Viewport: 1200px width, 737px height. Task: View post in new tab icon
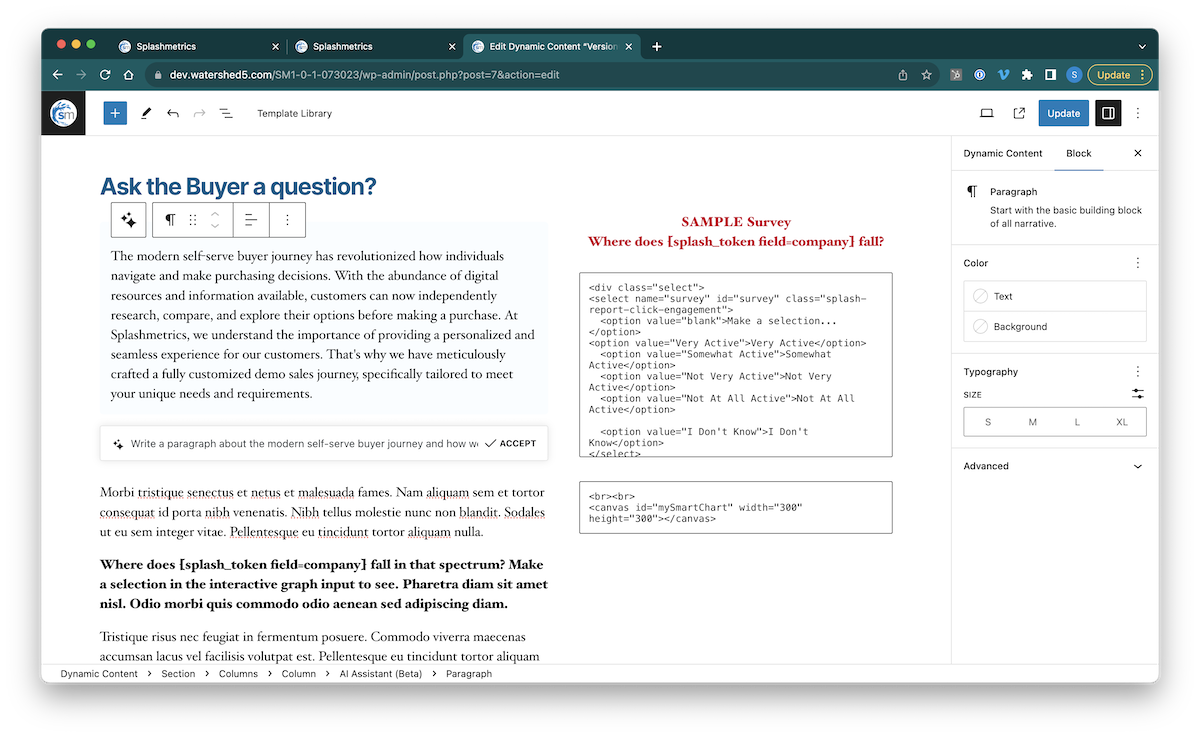pyautogui.click(x=1019, y=113)
